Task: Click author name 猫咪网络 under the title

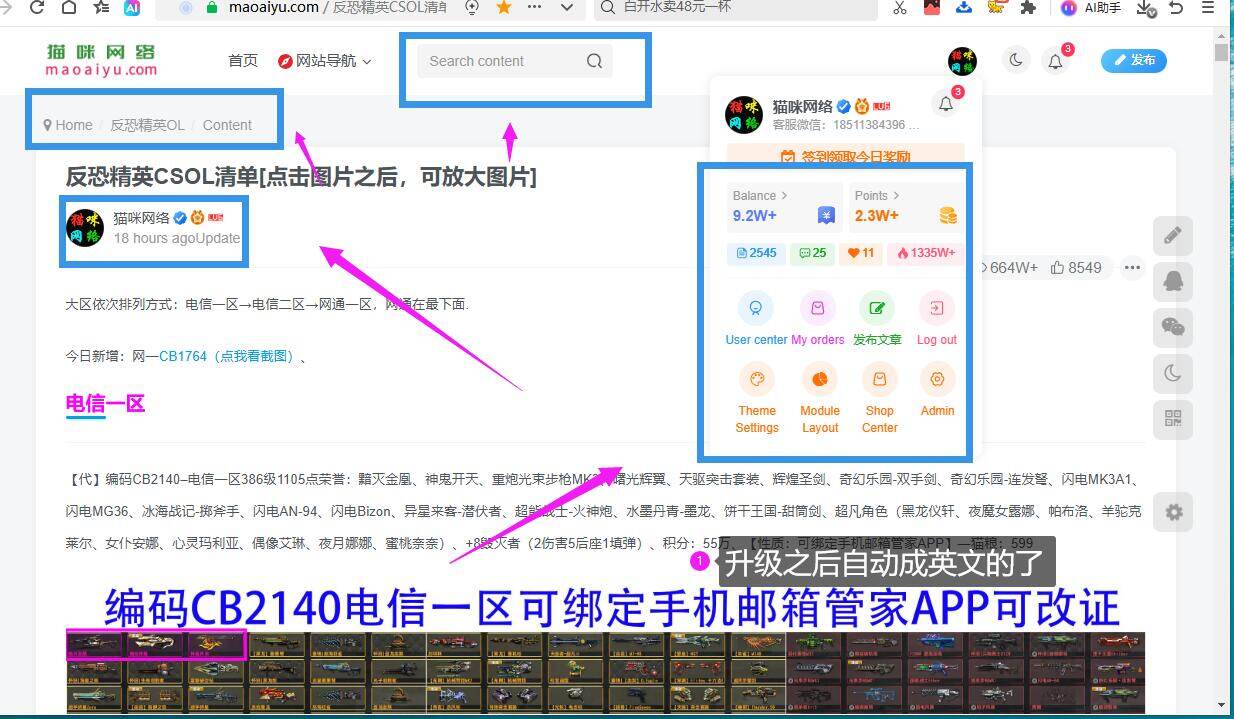Action: point(141,217)
